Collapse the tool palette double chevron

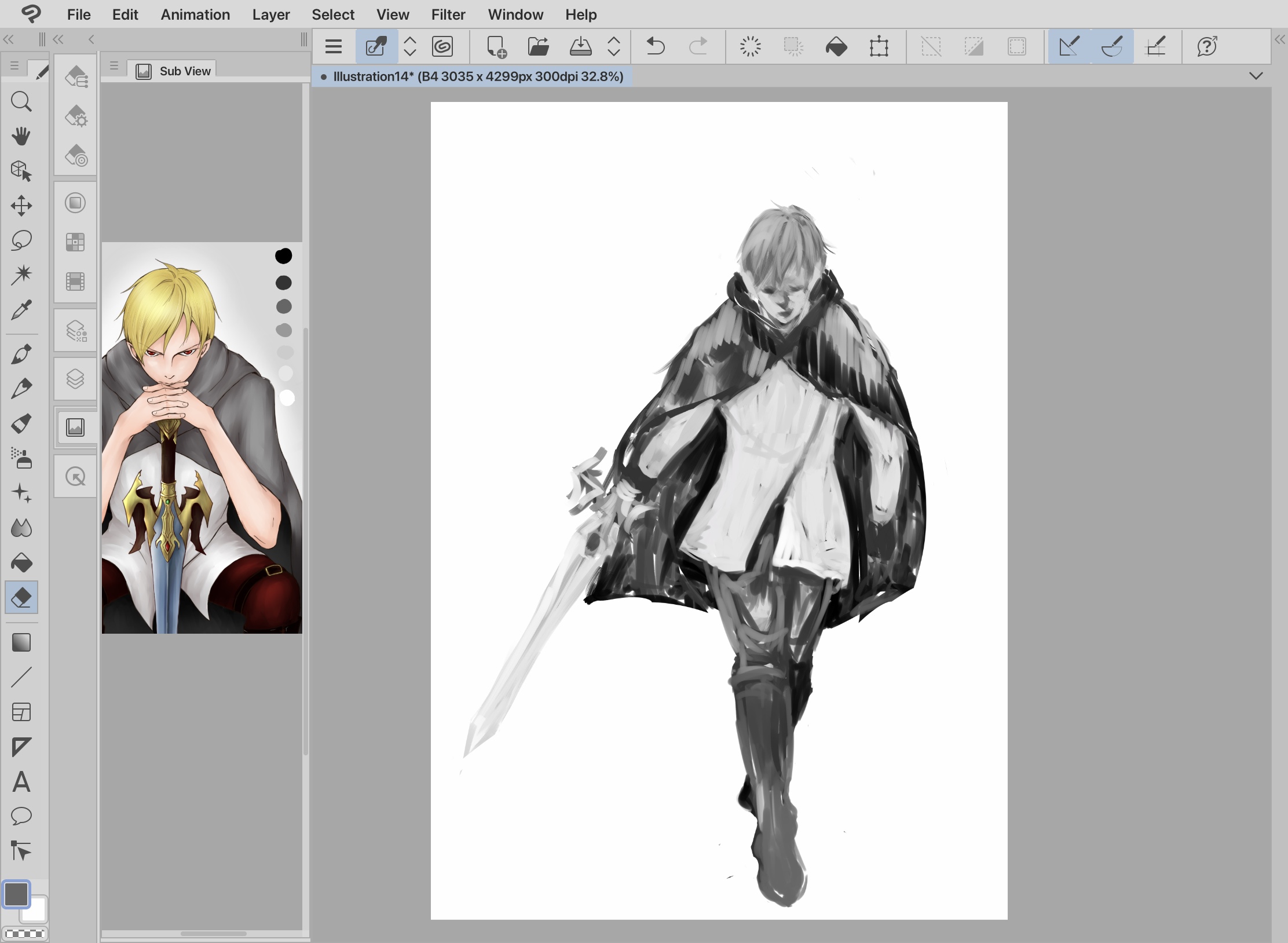pos(9,39)
